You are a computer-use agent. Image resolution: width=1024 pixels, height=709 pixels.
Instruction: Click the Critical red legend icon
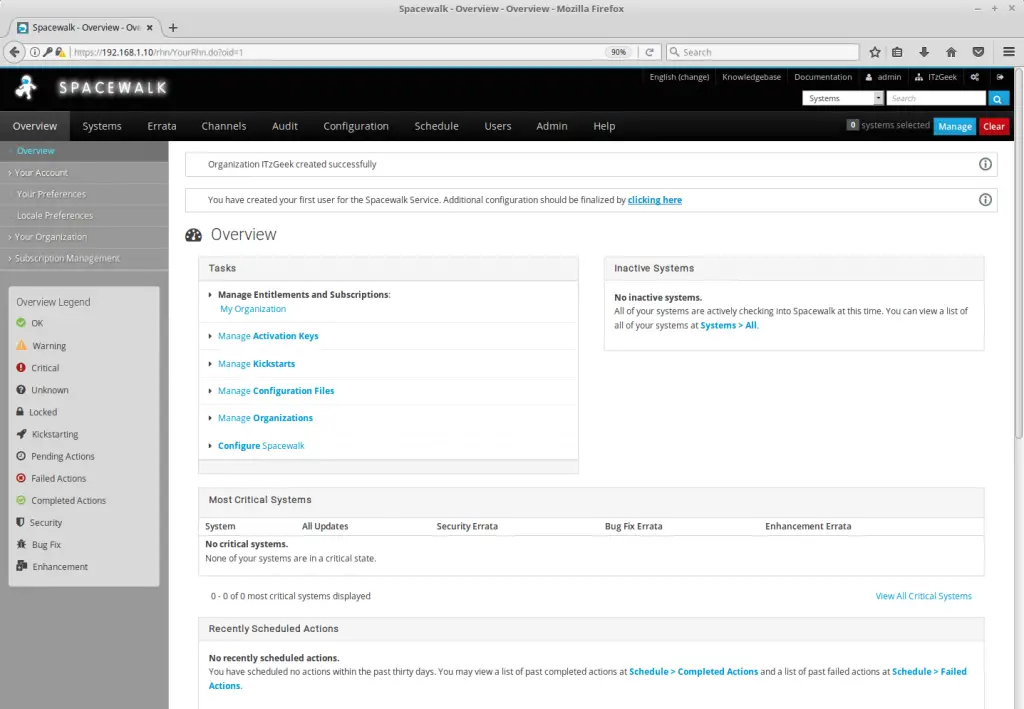pyautogui.click(x=21, y=368)
